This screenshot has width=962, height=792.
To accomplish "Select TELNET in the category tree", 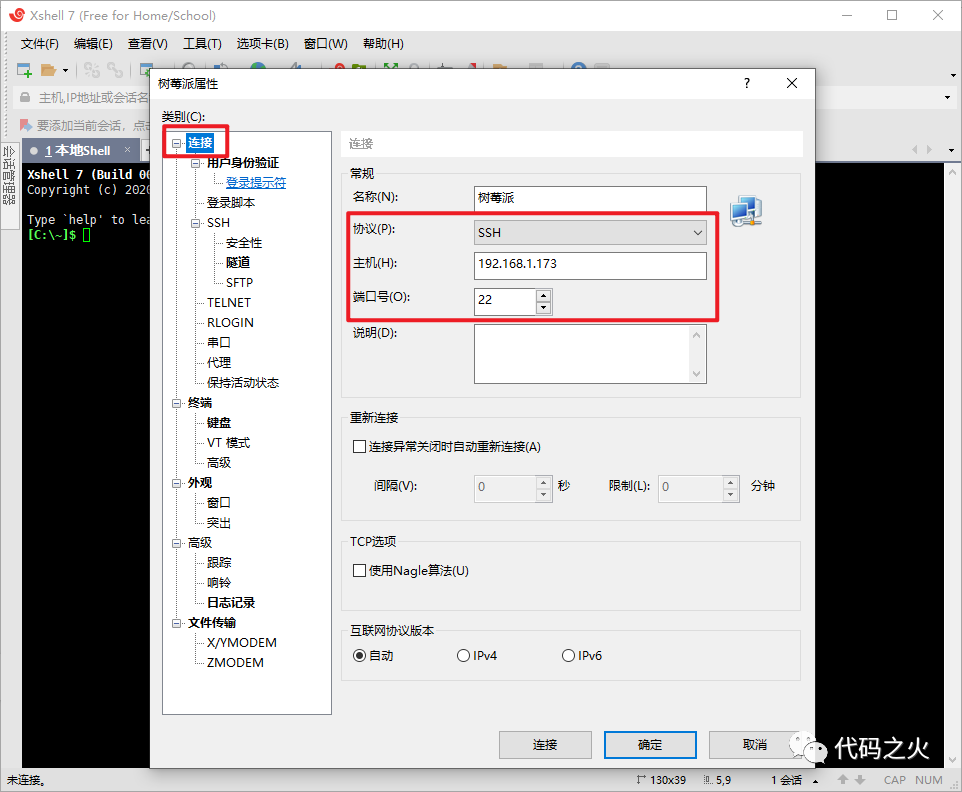I will pyautogui.click(x=229, y=303).
